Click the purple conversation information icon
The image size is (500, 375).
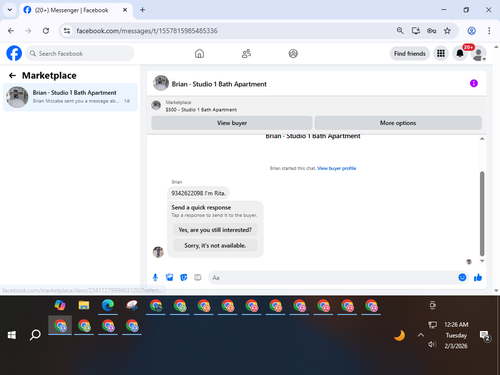point(474,83)
